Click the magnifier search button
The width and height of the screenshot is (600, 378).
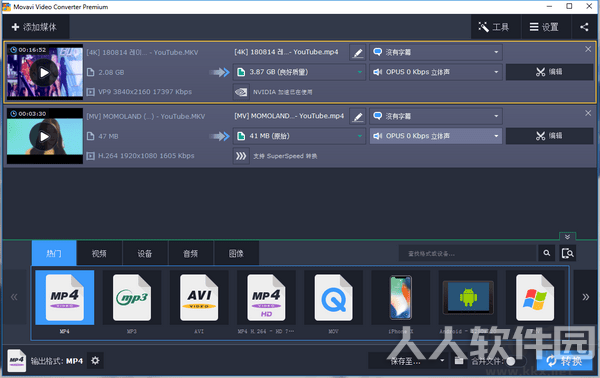click(x=547, y=253)
